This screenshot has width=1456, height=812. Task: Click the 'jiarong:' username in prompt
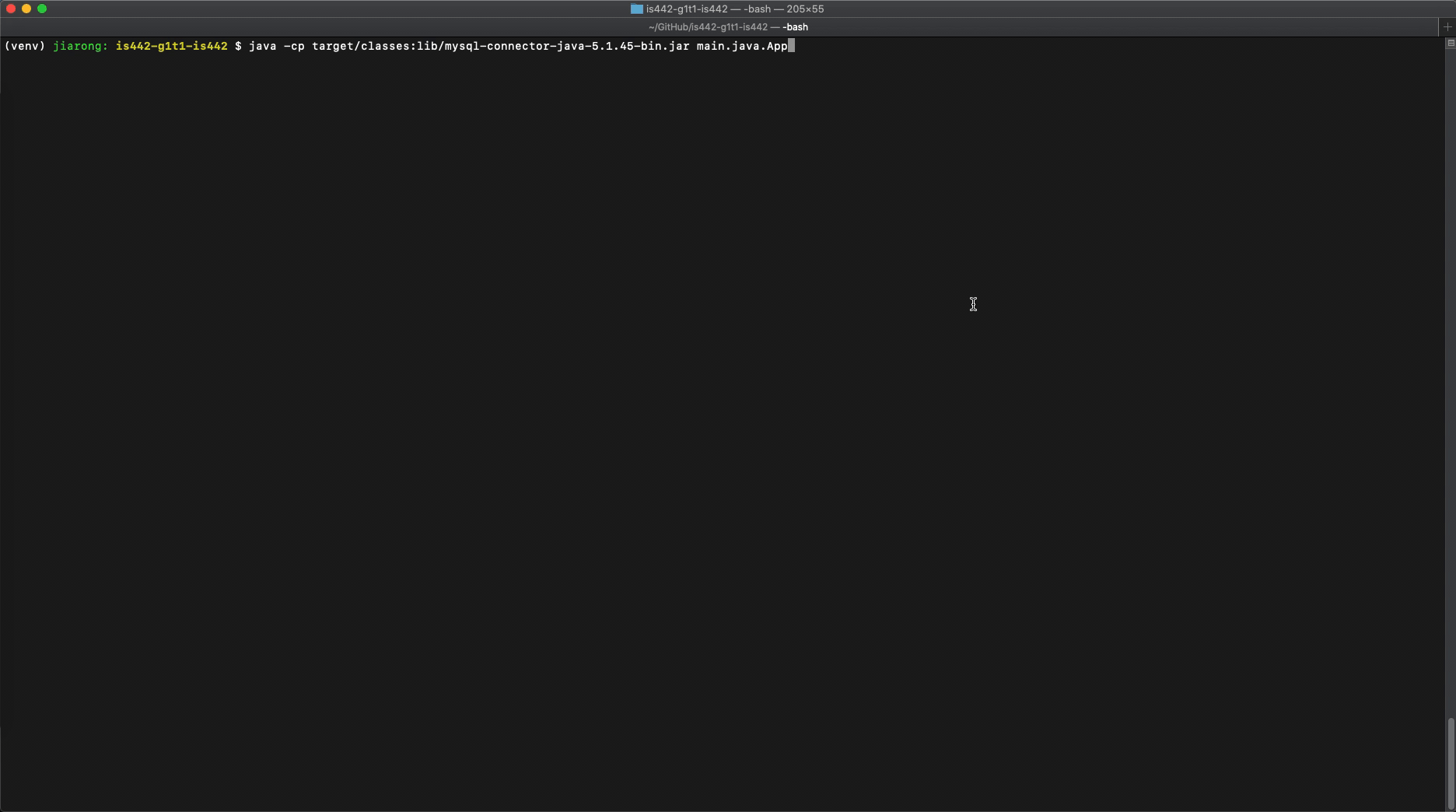pyautogui.click(x=80, y=47)
